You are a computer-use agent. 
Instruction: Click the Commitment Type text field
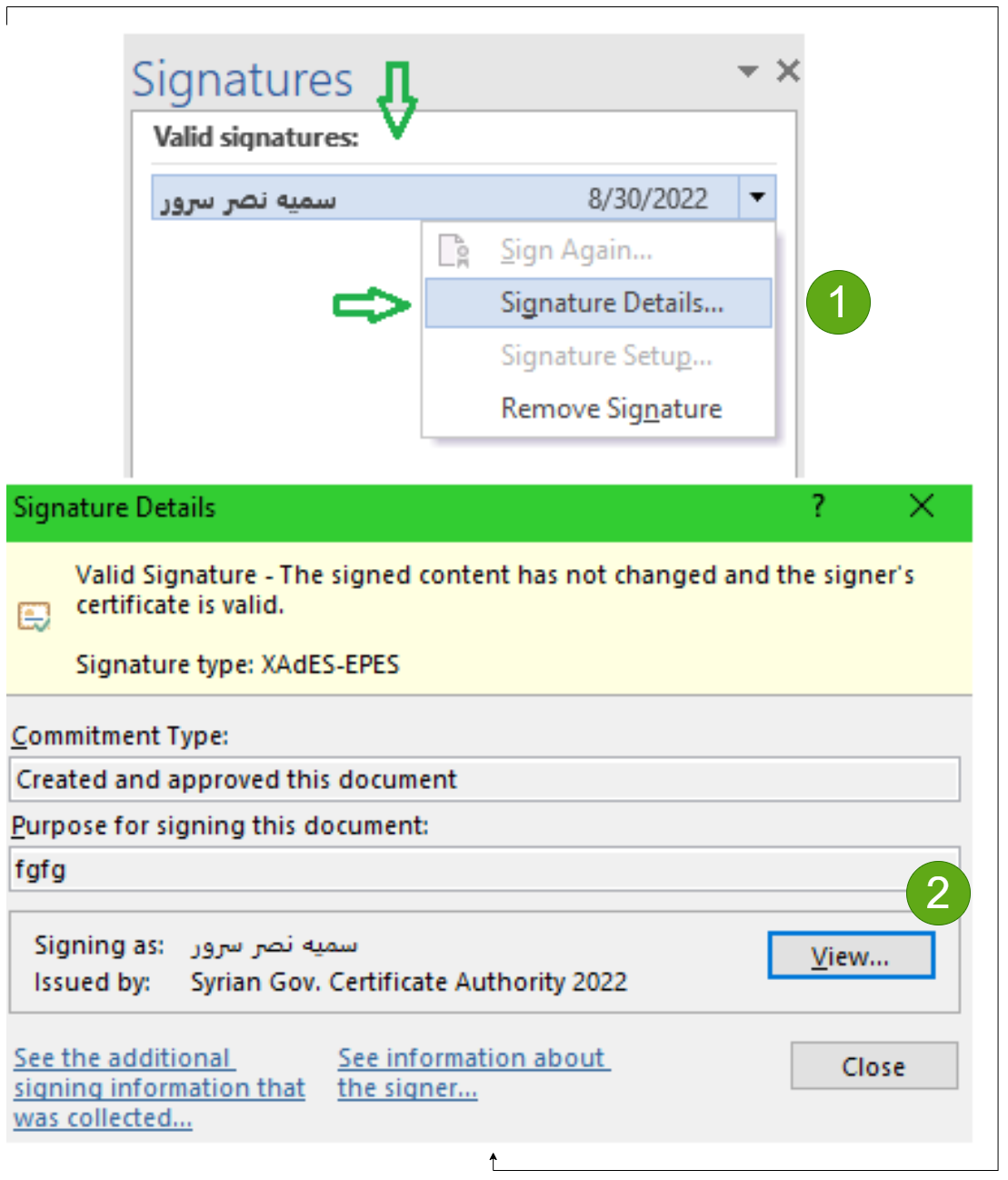(485, 780)
